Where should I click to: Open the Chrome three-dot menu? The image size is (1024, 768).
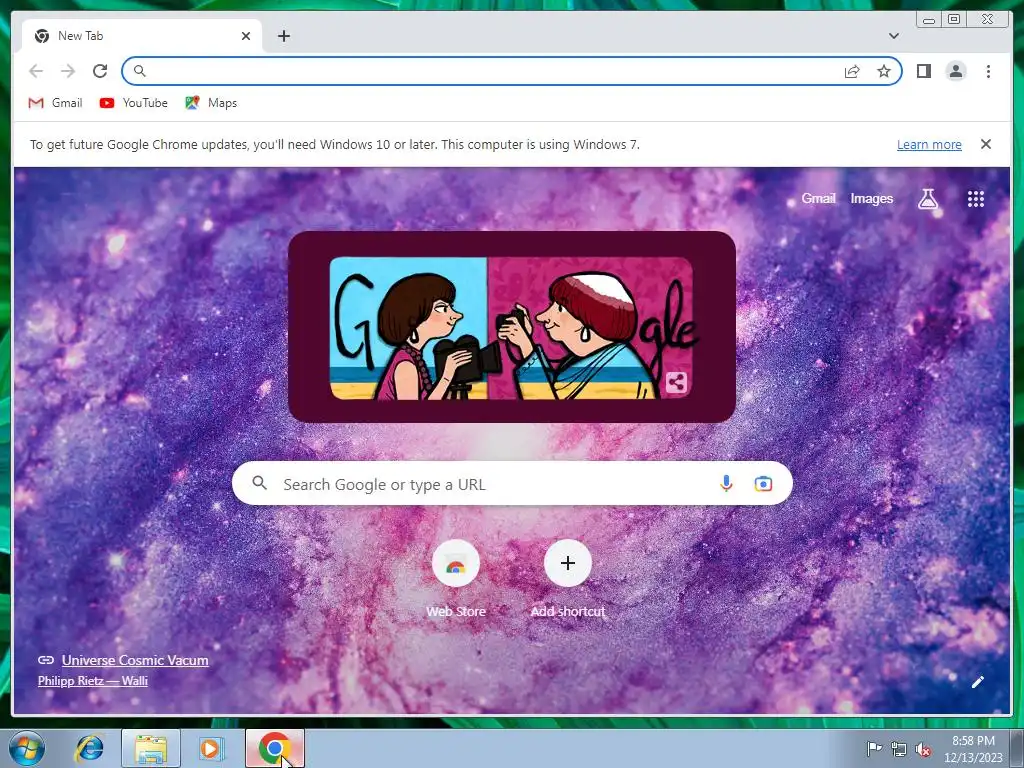[988, 71]
